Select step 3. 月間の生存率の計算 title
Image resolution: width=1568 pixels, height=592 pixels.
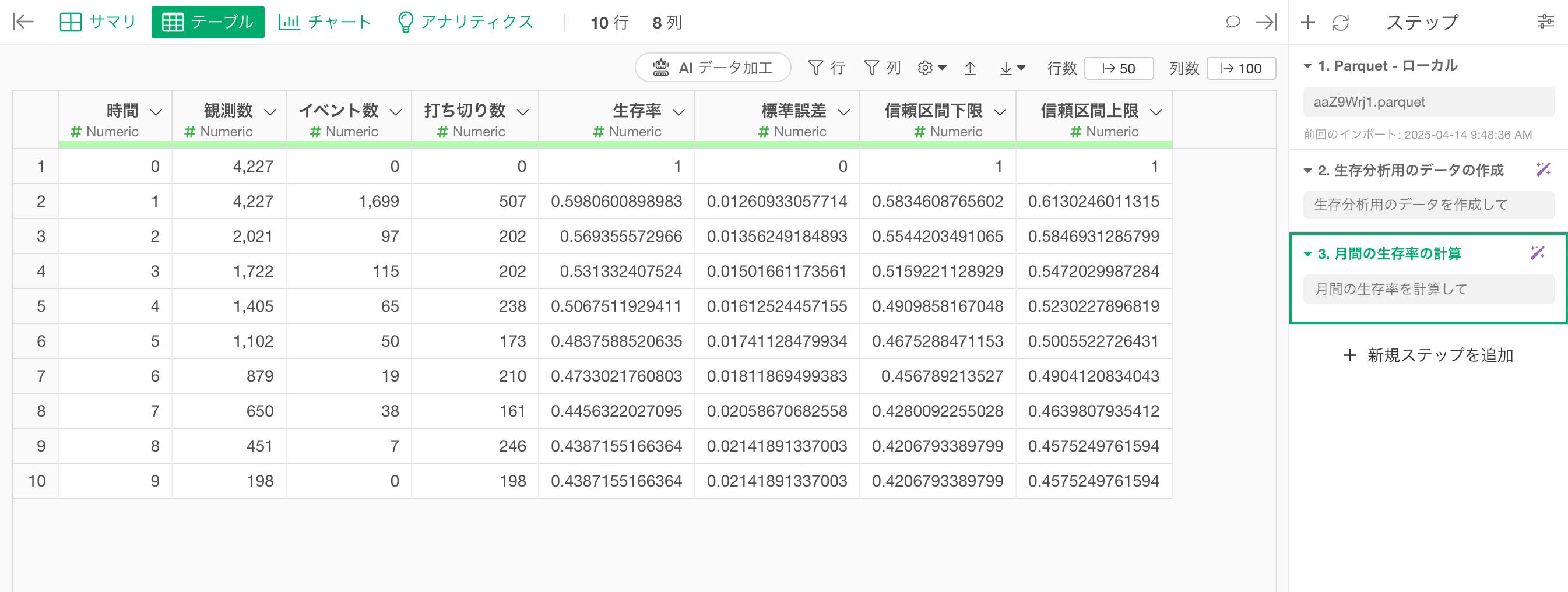coord(1389,253)
